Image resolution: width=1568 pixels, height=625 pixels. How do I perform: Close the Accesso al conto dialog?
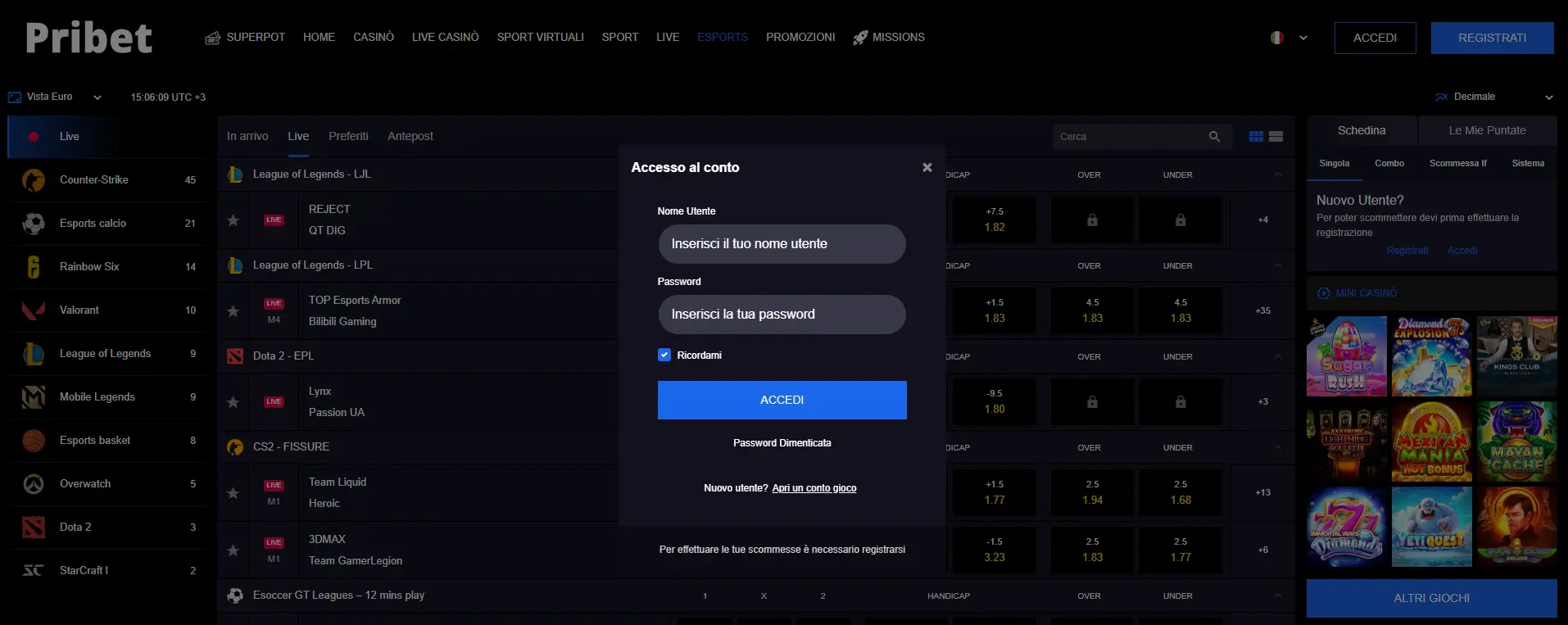tap(927, 167)
